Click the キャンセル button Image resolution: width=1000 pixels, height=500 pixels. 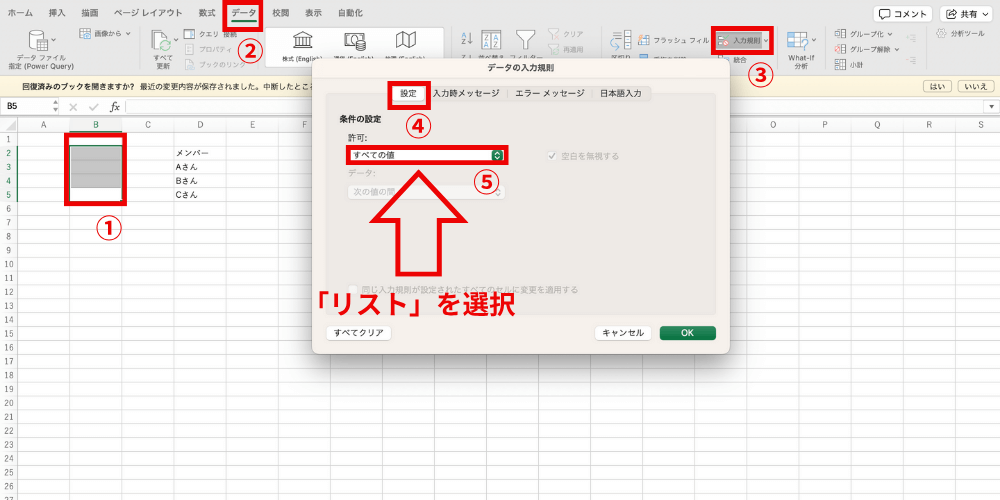coord(624,333)
